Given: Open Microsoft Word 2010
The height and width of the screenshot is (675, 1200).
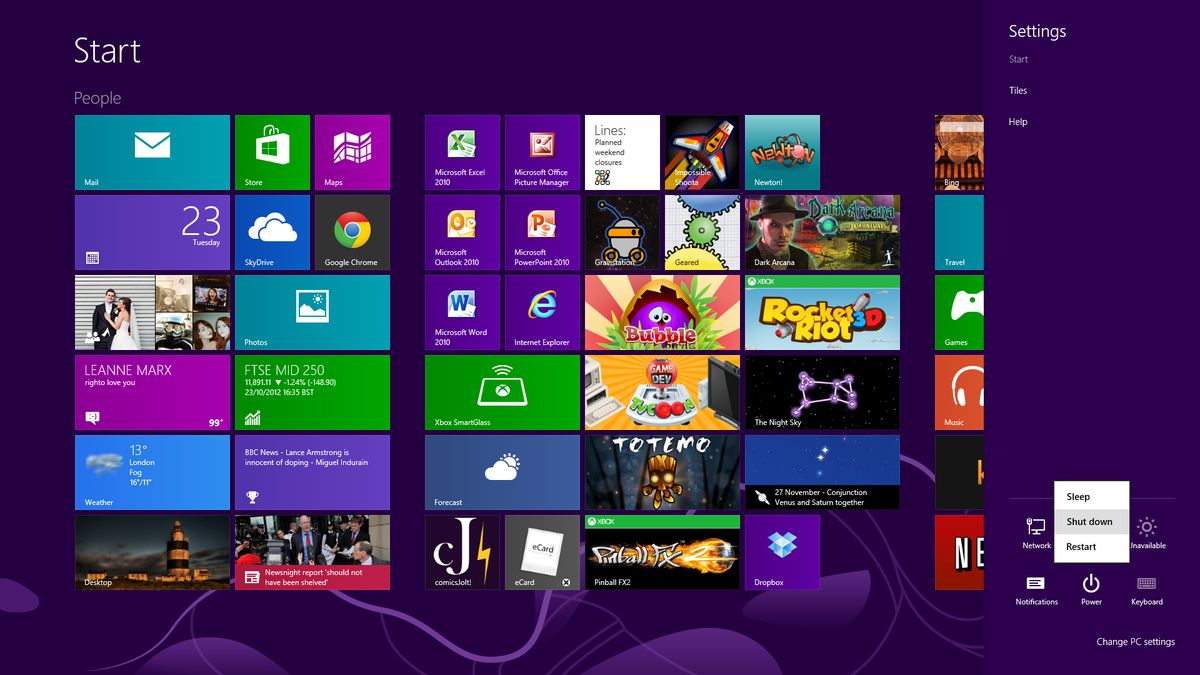Looking at the screenshot, I should tap(461, 312).
